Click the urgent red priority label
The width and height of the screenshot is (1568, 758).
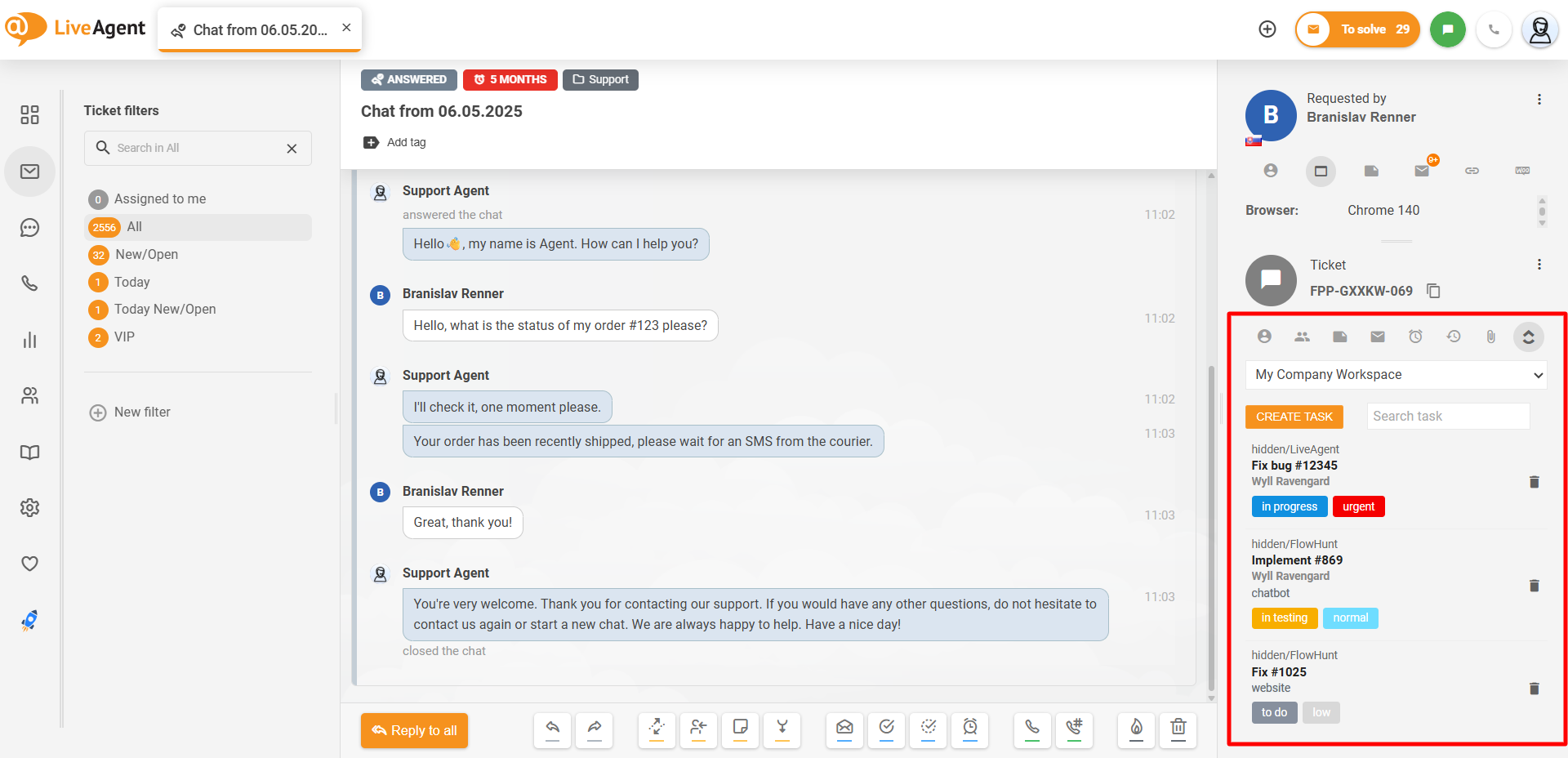pos(1358,506)
